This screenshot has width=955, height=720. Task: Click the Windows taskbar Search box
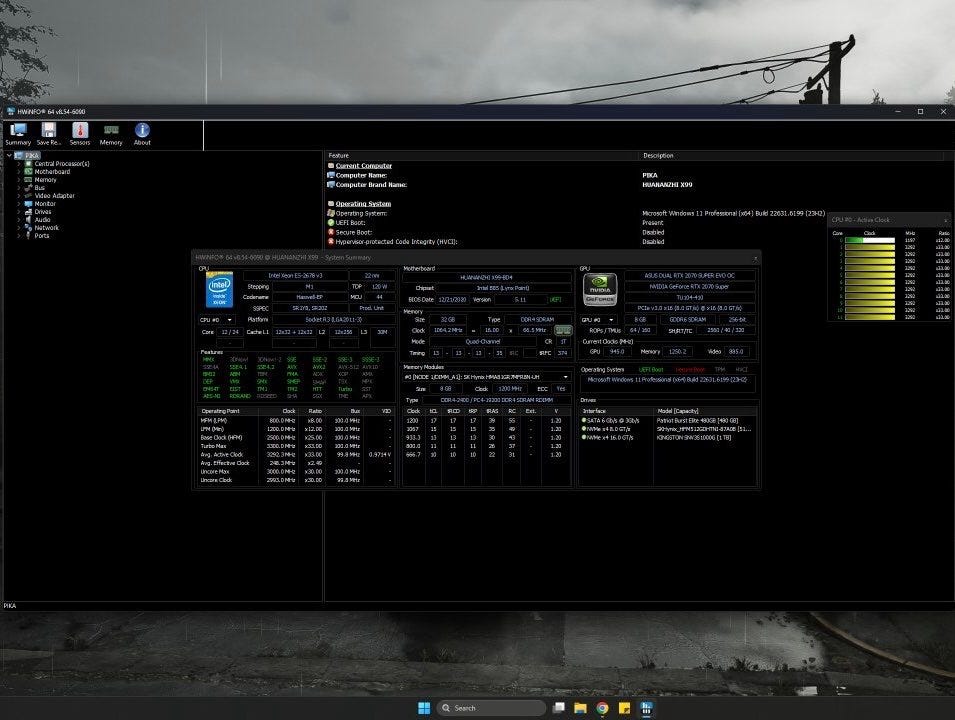click(491, 708)
